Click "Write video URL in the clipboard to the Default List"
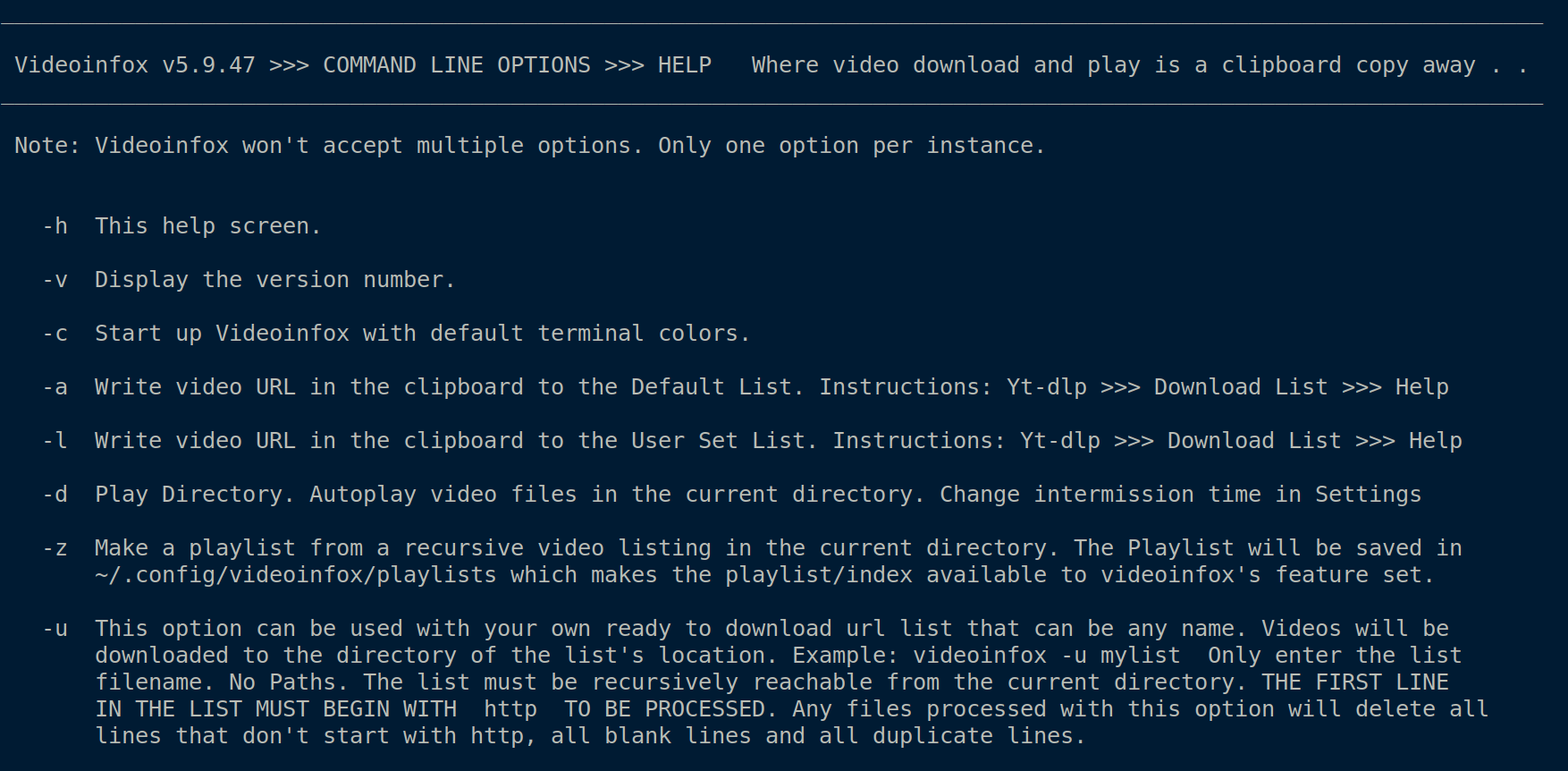Image resolution: width=1568 pixels, height=771 pixels. (x=443, y=387)
